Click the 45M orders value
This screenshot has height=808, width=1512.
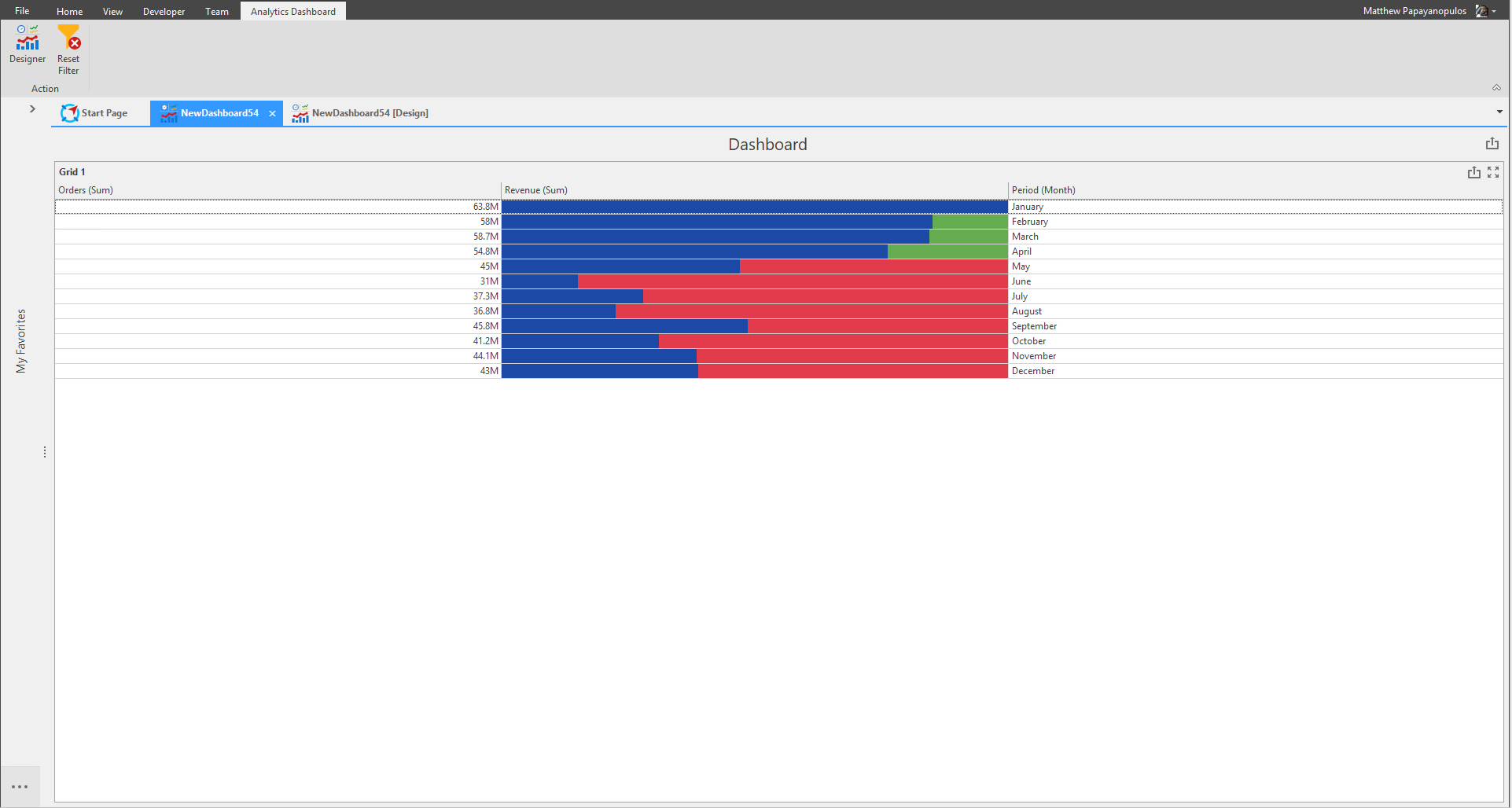489,266
